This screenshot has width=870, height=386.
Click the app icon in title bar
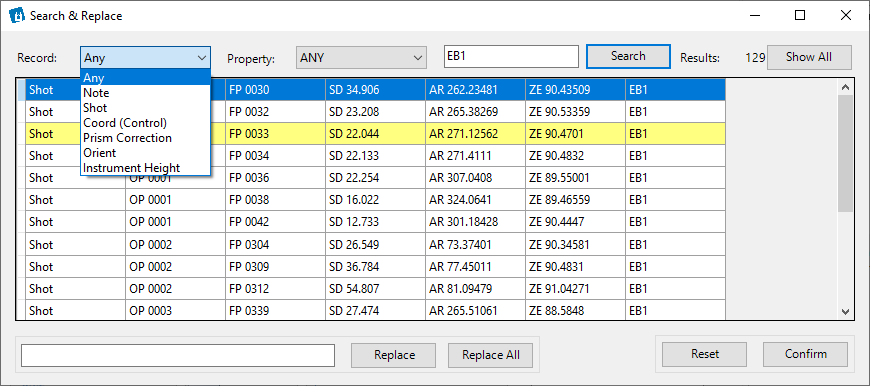pyautogui.click(x=18, y=16)
